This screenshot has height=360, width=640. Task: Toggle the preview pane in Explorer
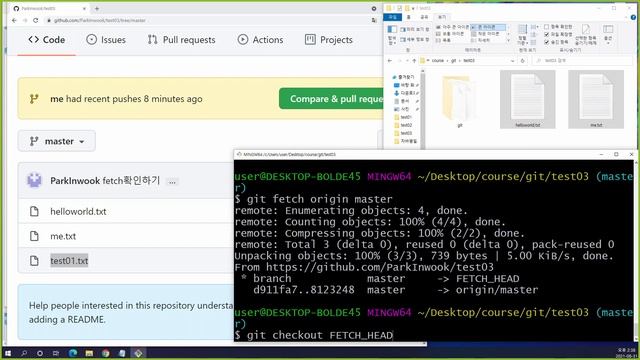(414, 29)
